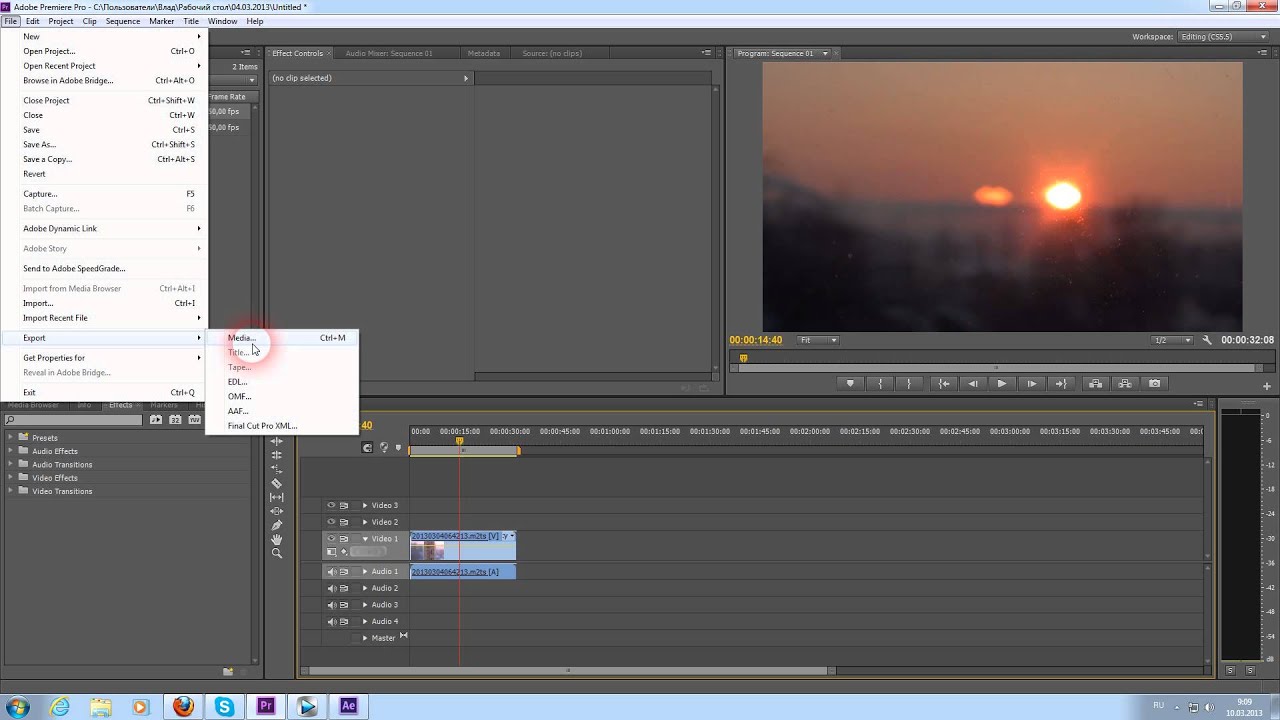Filter YUV effects in Effects panel

coord(194,420)
